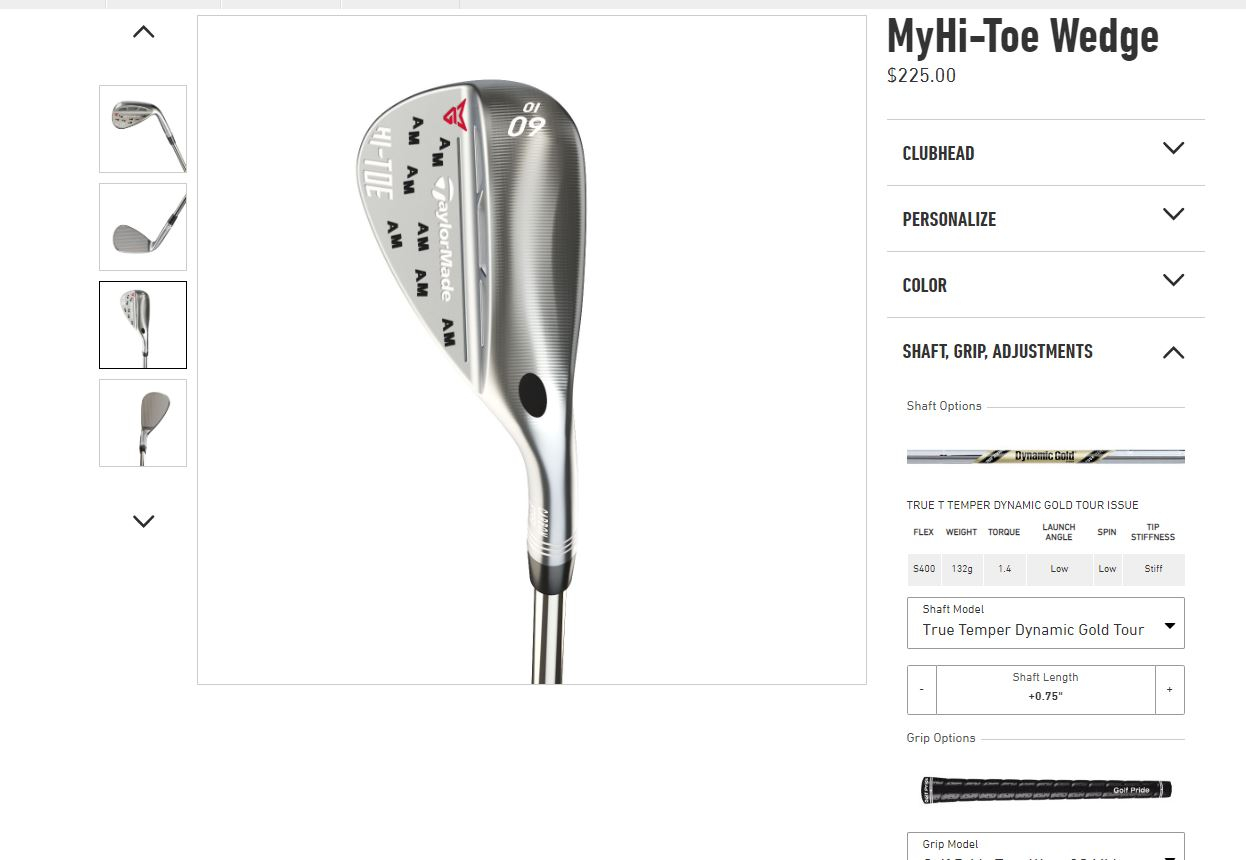Collapse the Shaft, Grip, Adjustments section
The image size is (1246, 860).
(x=1173, y=352)
